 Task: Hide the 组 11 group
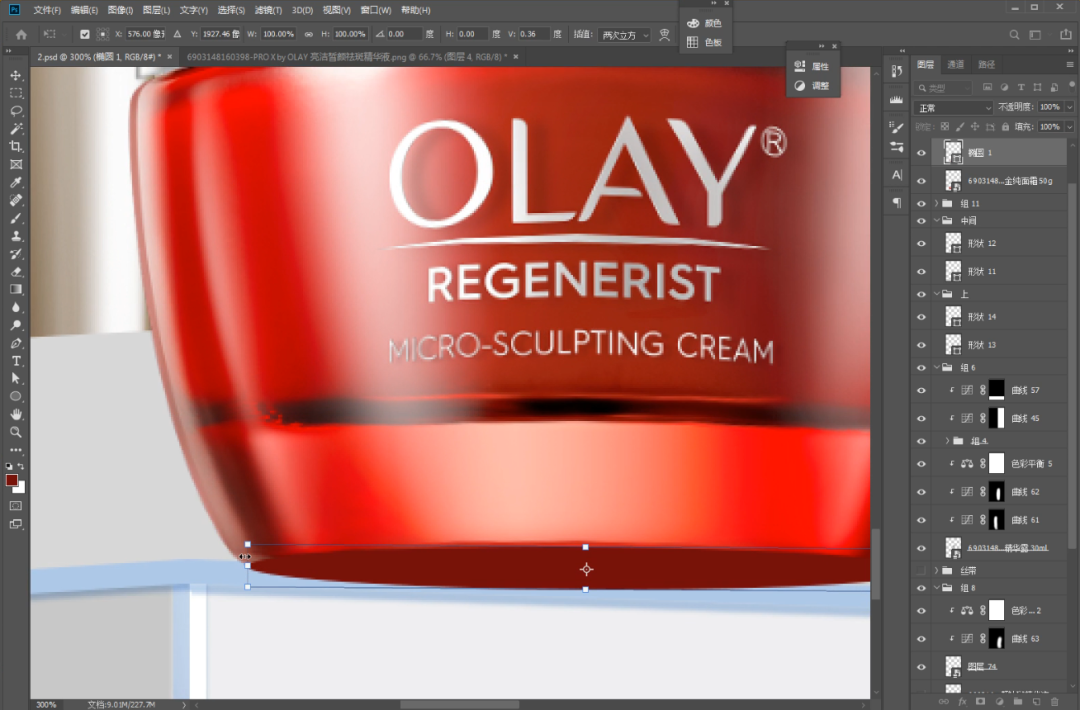pos(921,204)
